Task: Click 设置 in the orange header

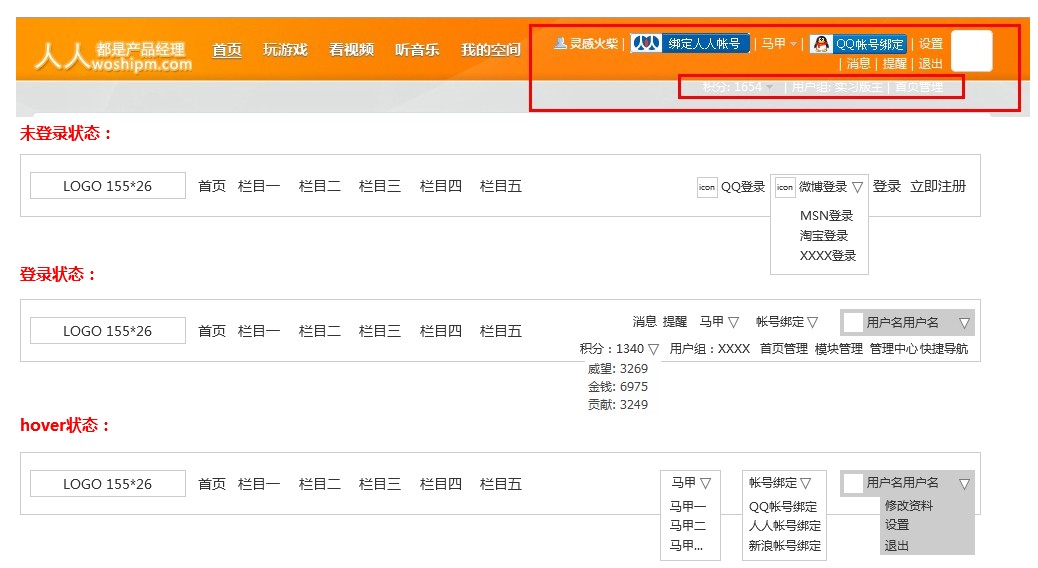Action: tap(931, 44)
